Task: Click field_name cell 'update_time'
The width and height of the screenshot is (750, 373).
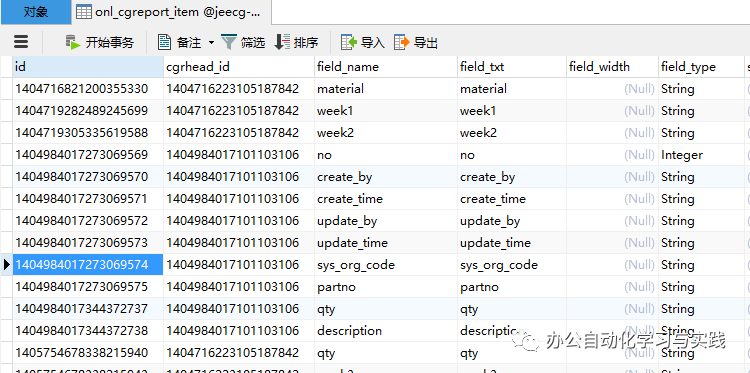Action: click(386, 243)
